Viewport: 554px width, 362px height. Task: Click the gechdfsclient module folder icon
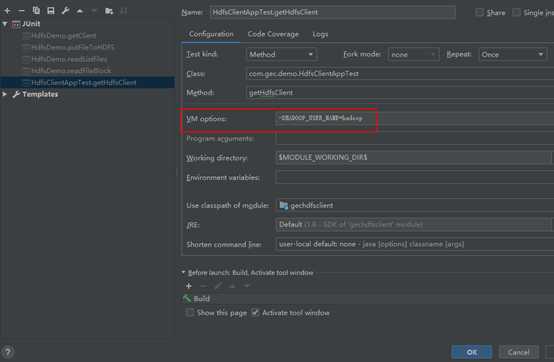[283, 206]
